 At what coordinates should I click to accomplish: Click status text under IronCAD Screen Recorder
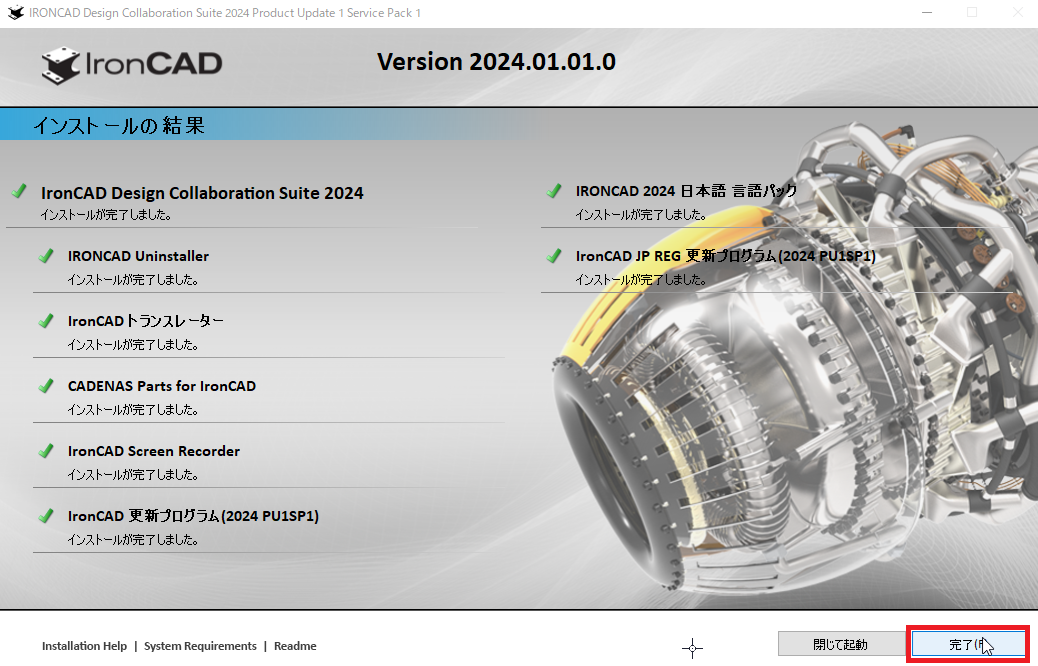click(133, 475)
